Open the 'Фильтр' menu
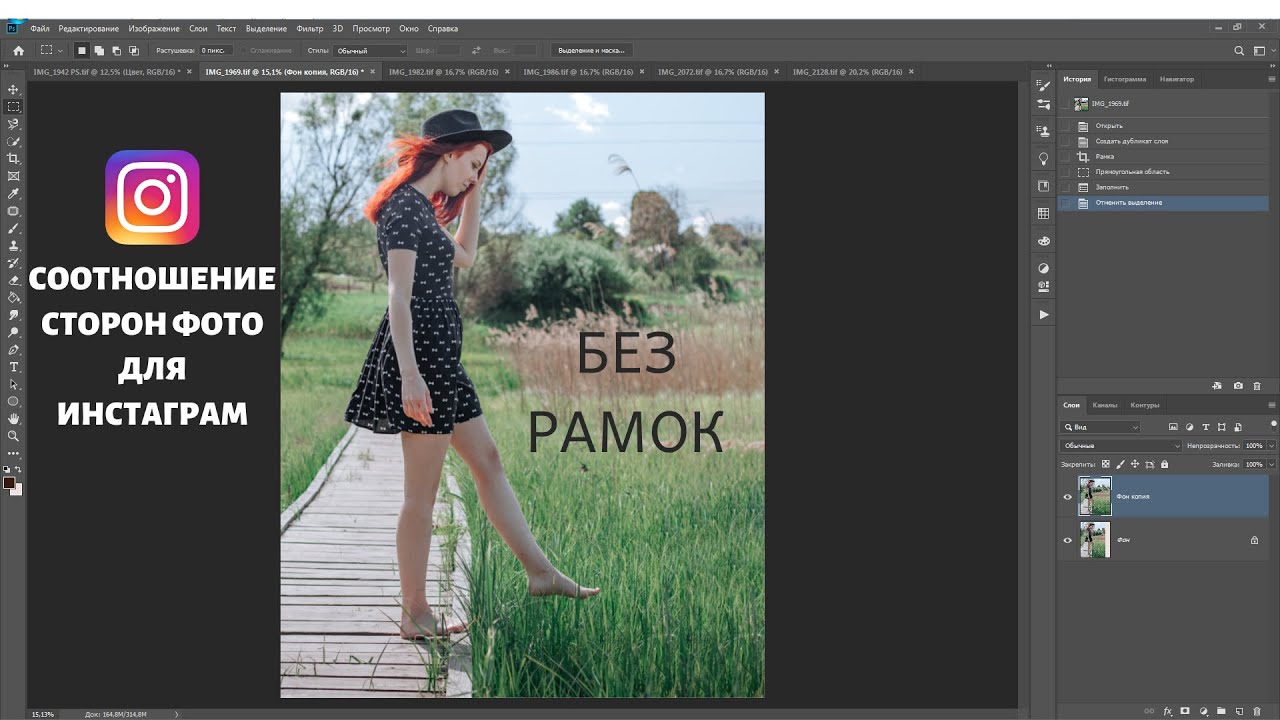Screen dimensions: 1280x720 pos(310,29)
